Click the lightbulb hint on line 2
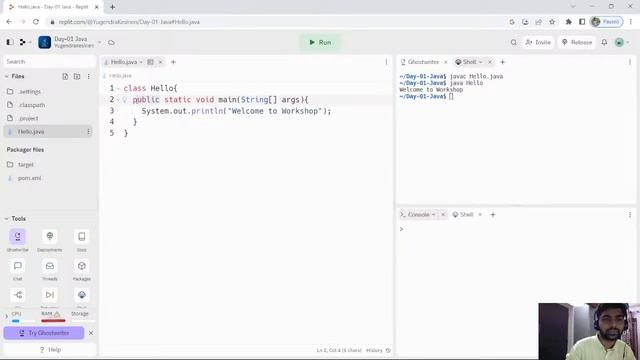 125,100
